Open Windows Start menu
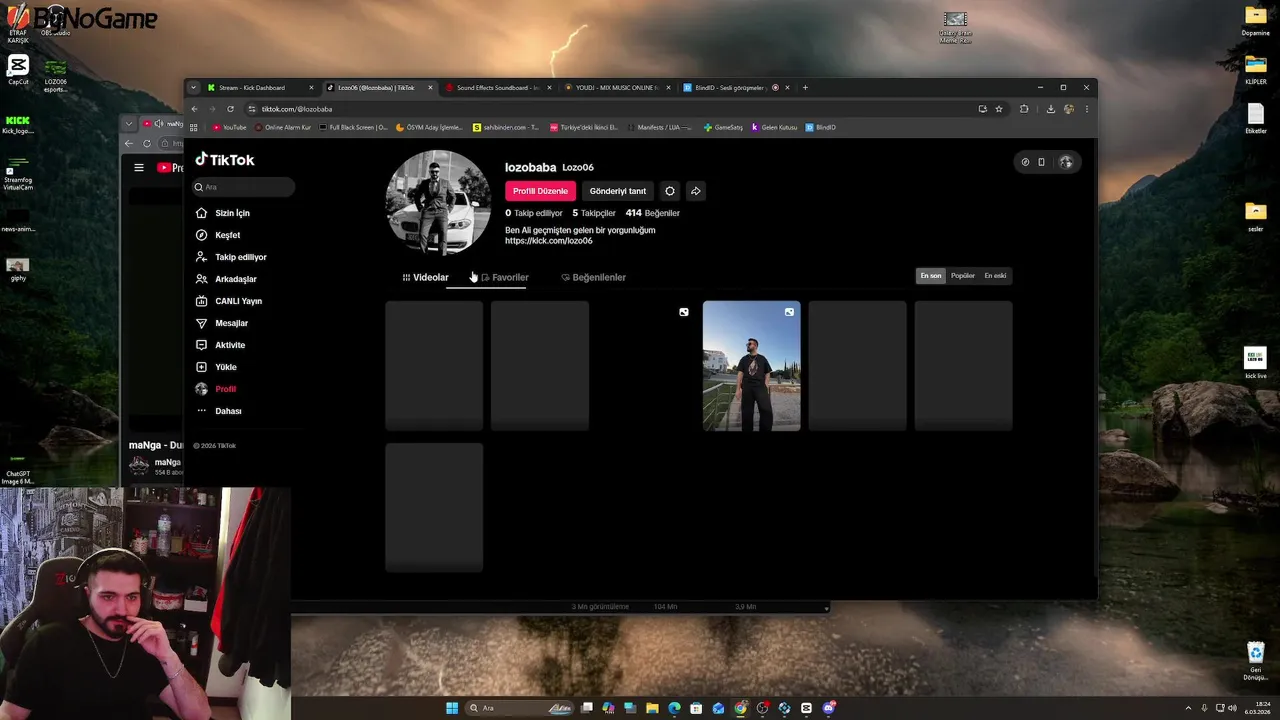 pyautogui.click(x=452, y=708)
